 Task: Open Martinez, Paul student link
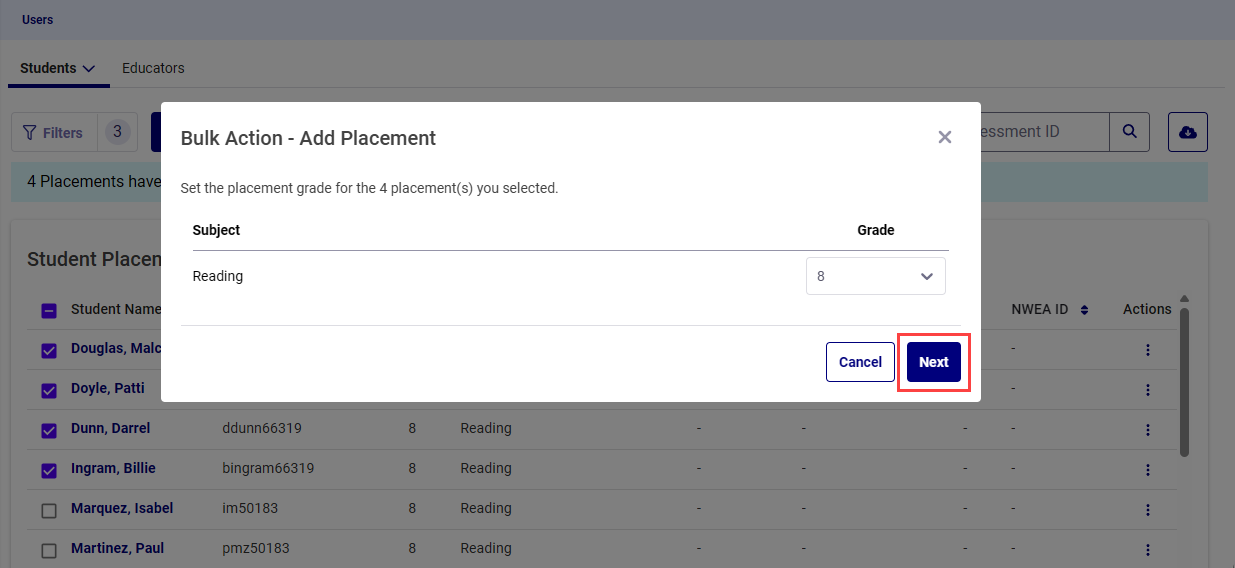point(118,548)
